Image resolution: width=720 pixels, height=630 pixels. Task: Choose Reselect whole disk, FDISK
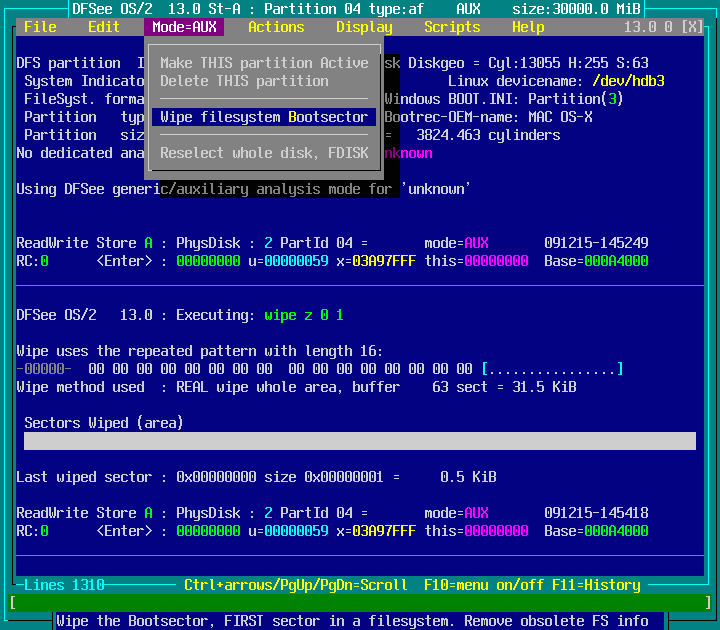pyautogui.click(x=264, y=153)
